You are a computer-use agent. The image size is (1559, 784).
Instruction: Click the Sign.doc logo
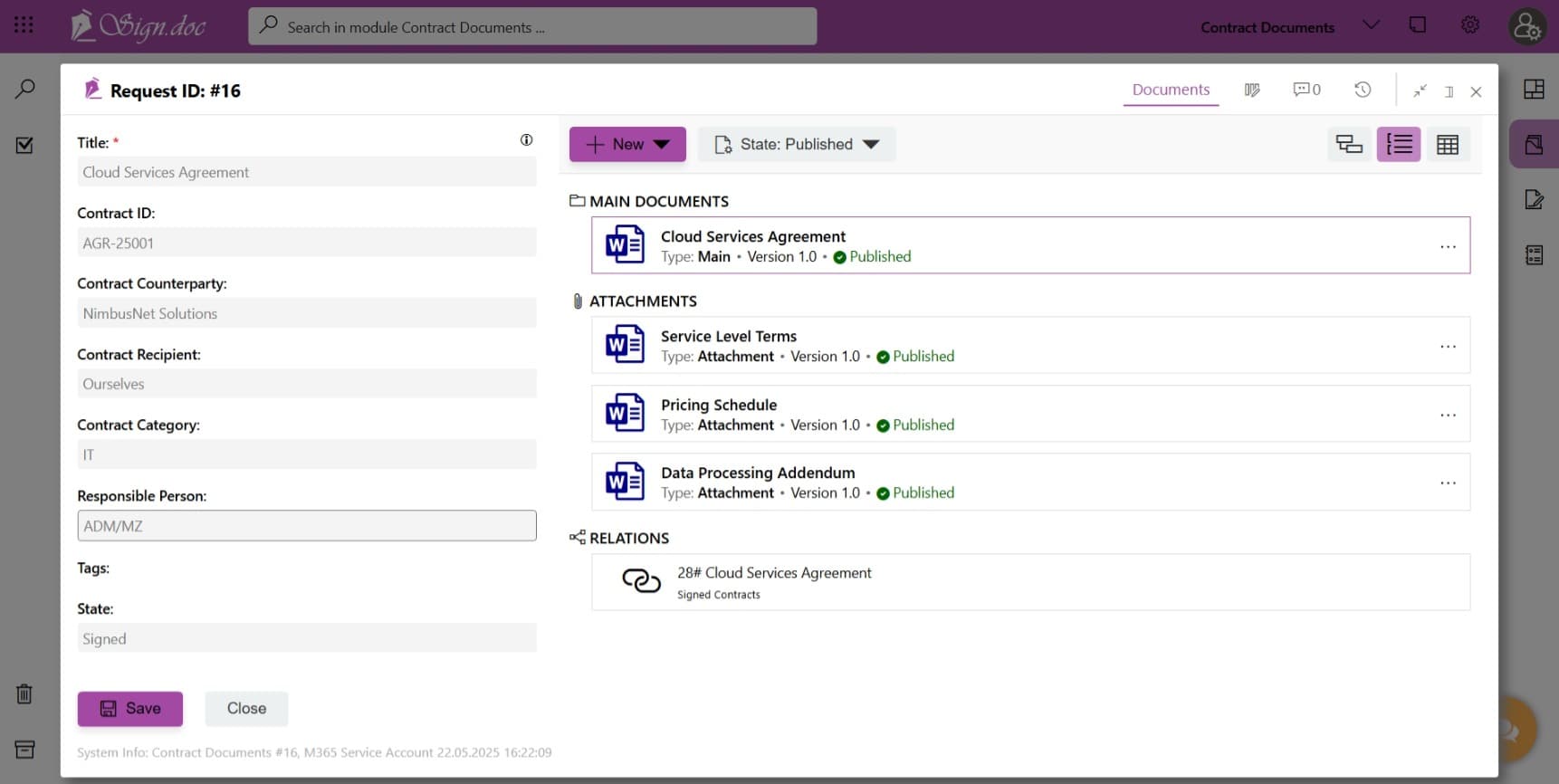[139, 26]
